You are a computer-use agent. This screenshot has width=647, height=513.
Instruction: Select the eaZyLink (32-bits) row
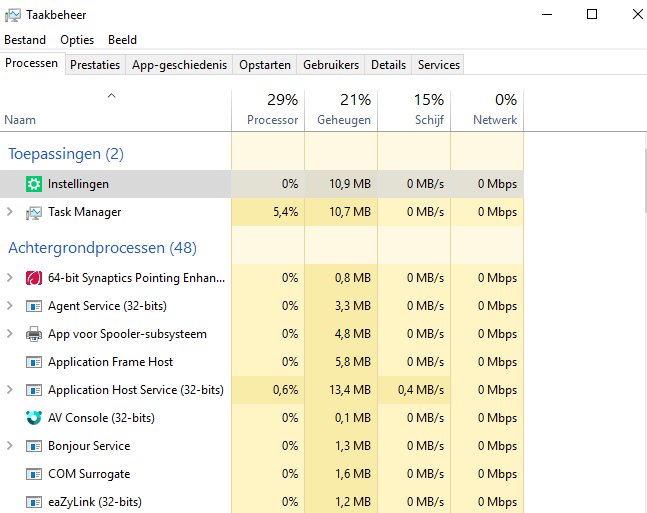point(262,502)
